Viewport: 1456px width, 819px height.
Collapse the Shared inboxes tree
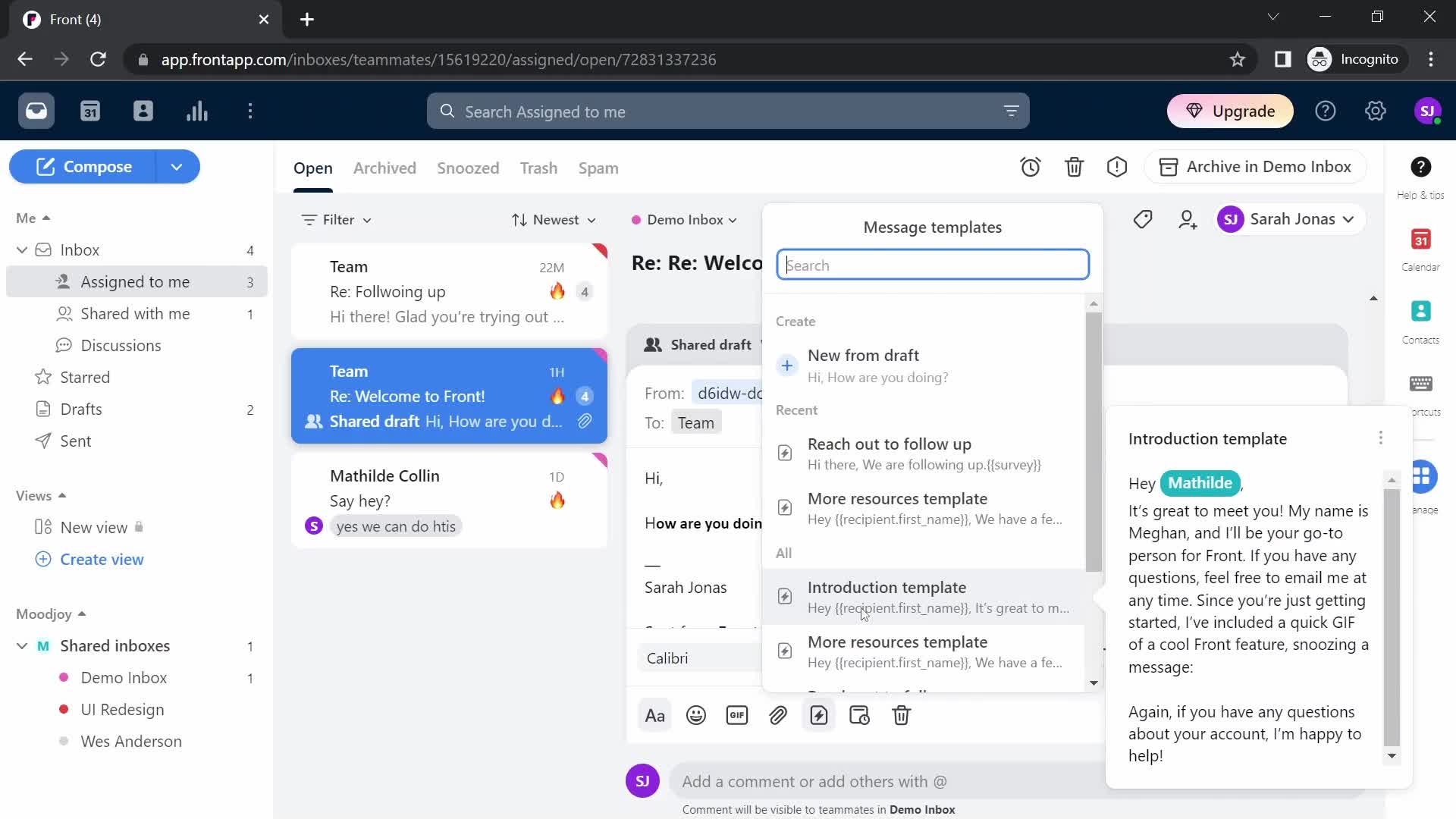22,646
